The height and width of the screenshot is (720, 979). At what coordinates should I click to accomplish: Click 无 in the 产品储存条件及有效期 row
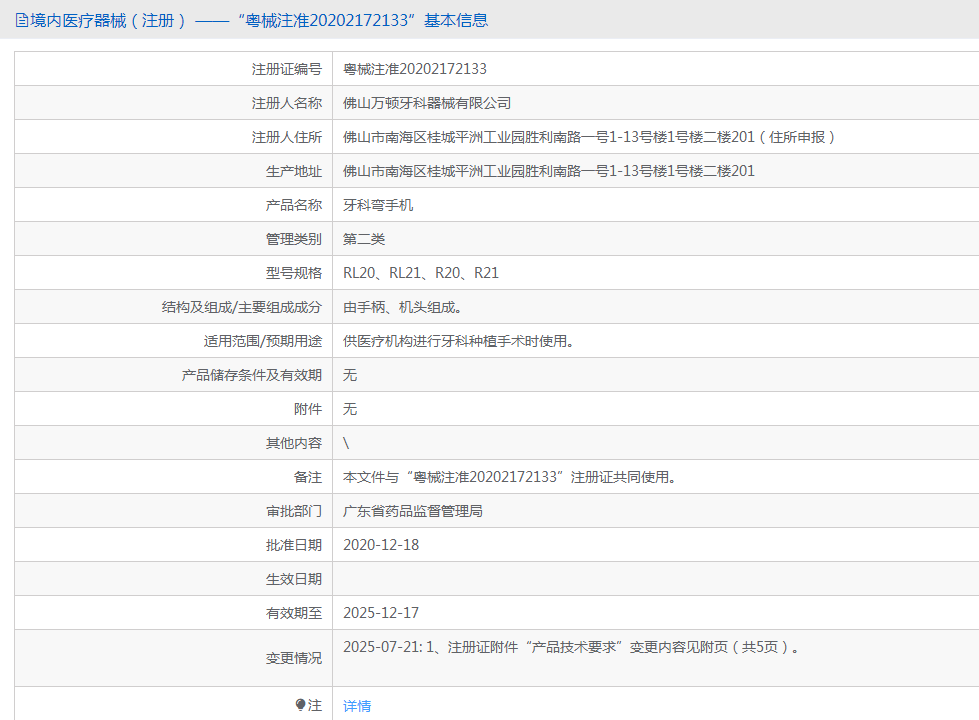pyautogui.click(x=350, y=375)
